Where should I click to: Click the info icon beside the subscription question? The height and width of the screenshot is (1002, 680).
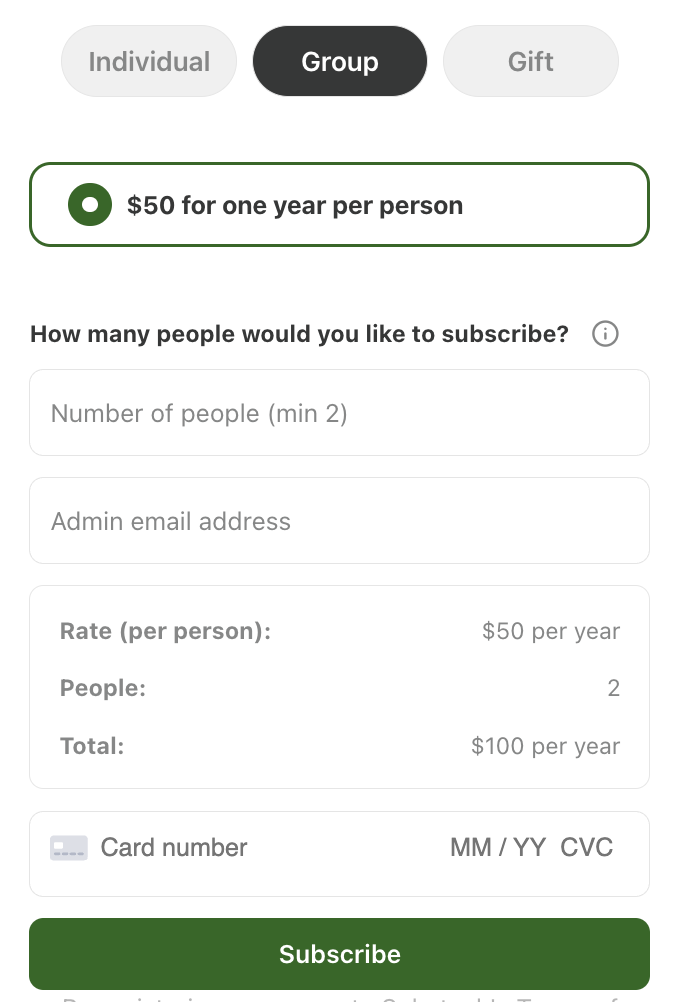pos(605,334)
